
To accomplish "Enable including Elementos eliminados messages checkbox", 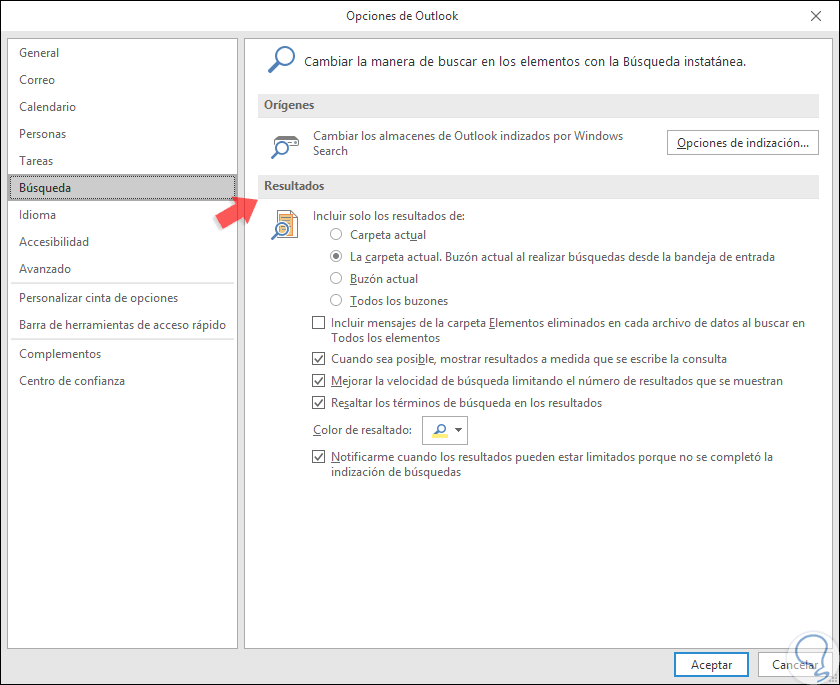I will [x=318, y=322].
